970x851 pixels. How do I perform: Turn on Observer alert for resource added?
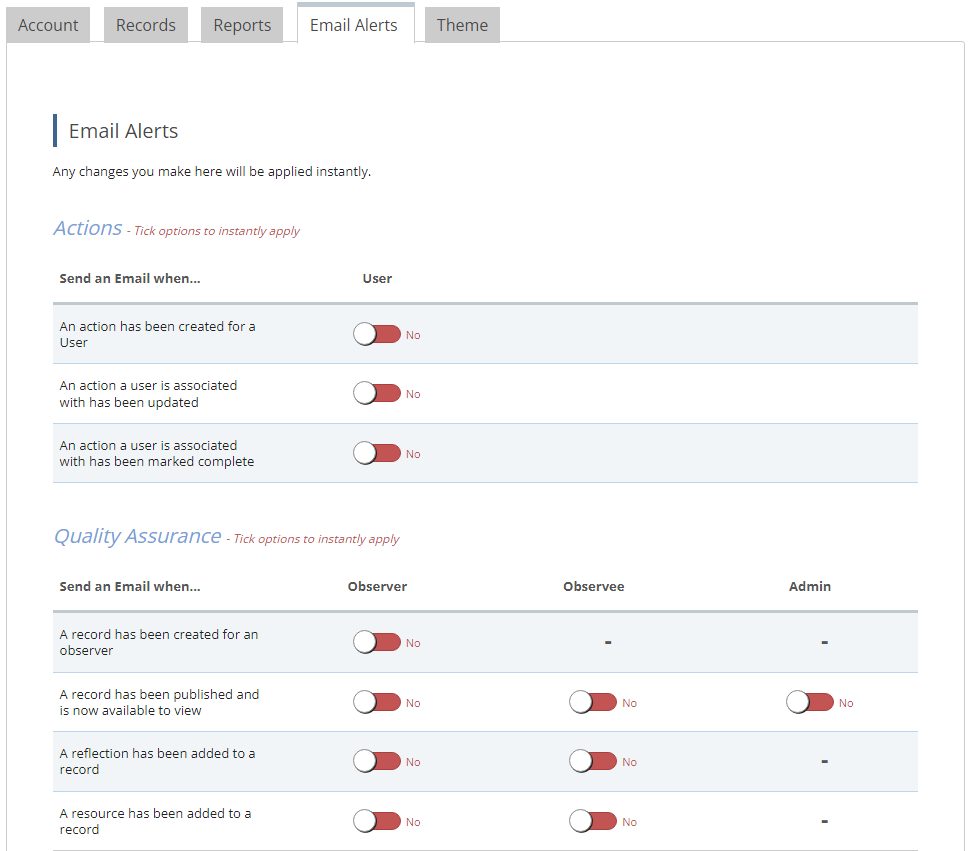377,822
